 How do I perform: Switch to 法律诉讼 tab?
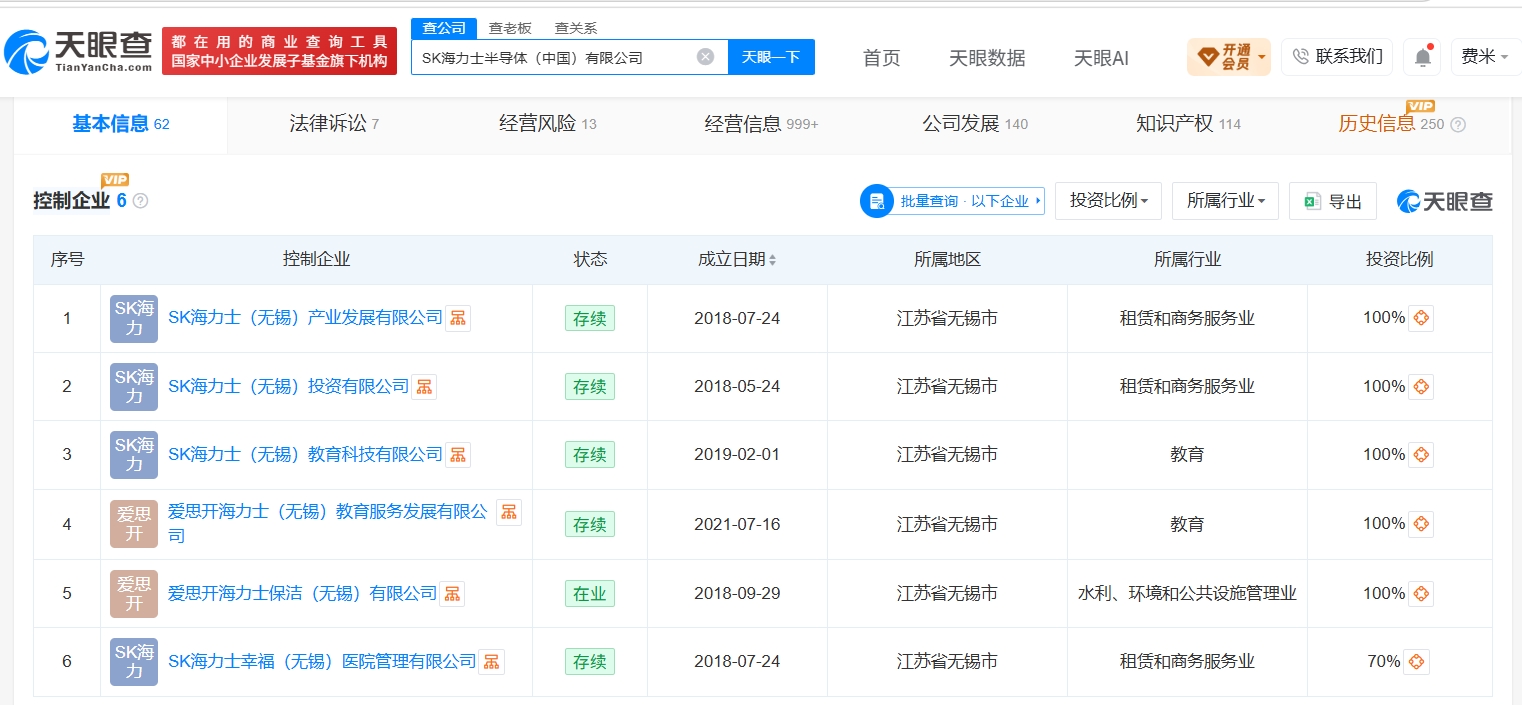(334, 124)
